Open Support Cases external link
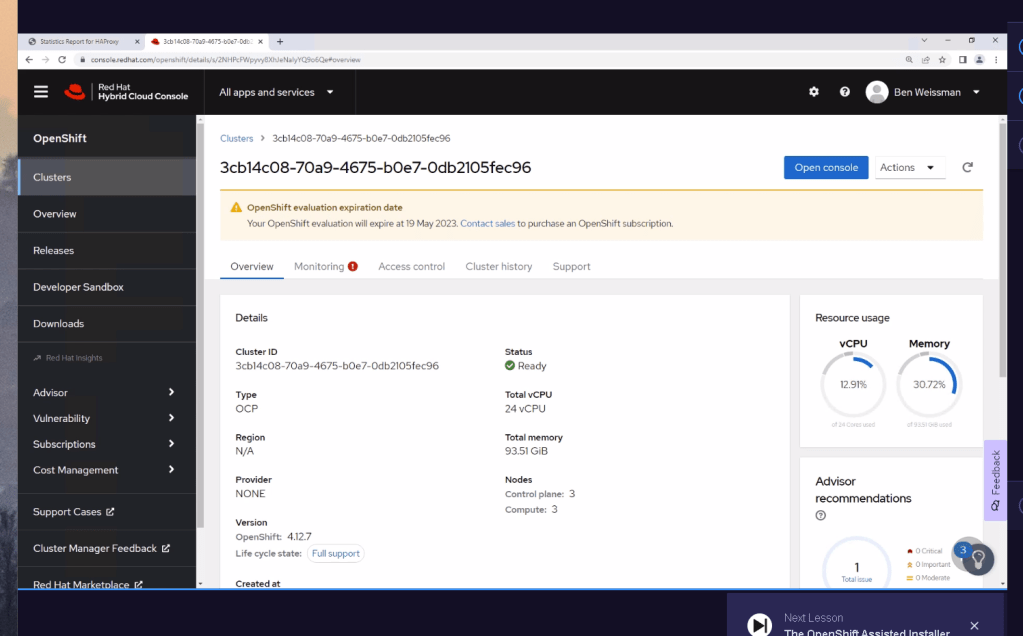Image resolution: width=1023 pixels, height=636 pixels. coord(74,512)
